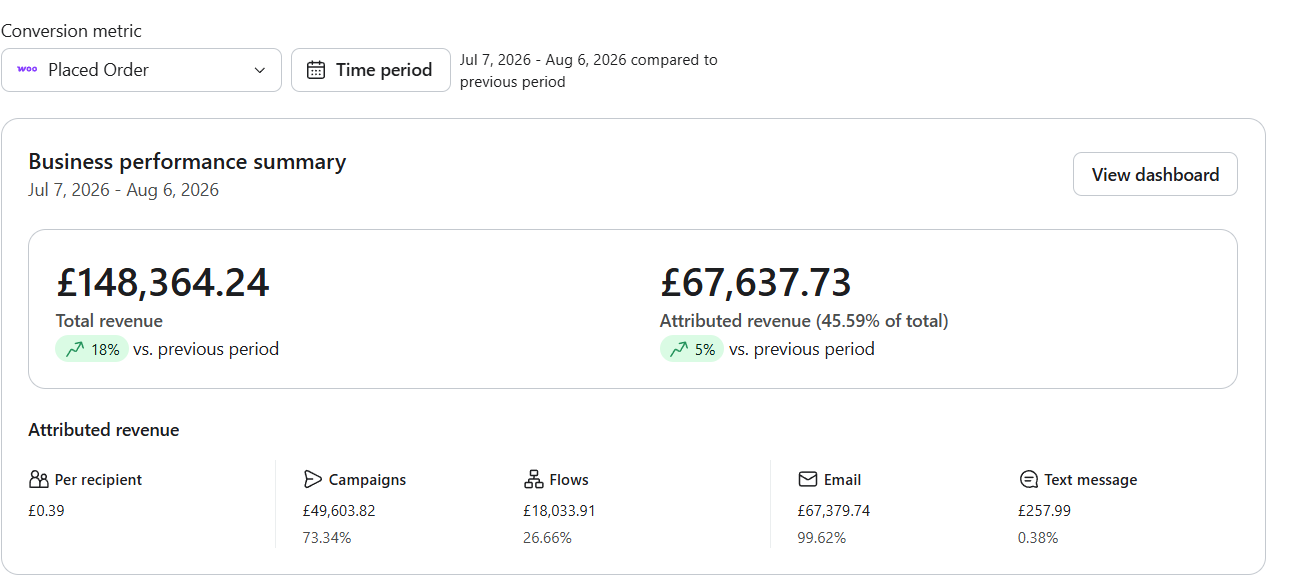Image resolution: width=1296 pixels, height=581 pixels.
Task: Click the 0.38% text message percentage
Action: [x=1038, y=538]
